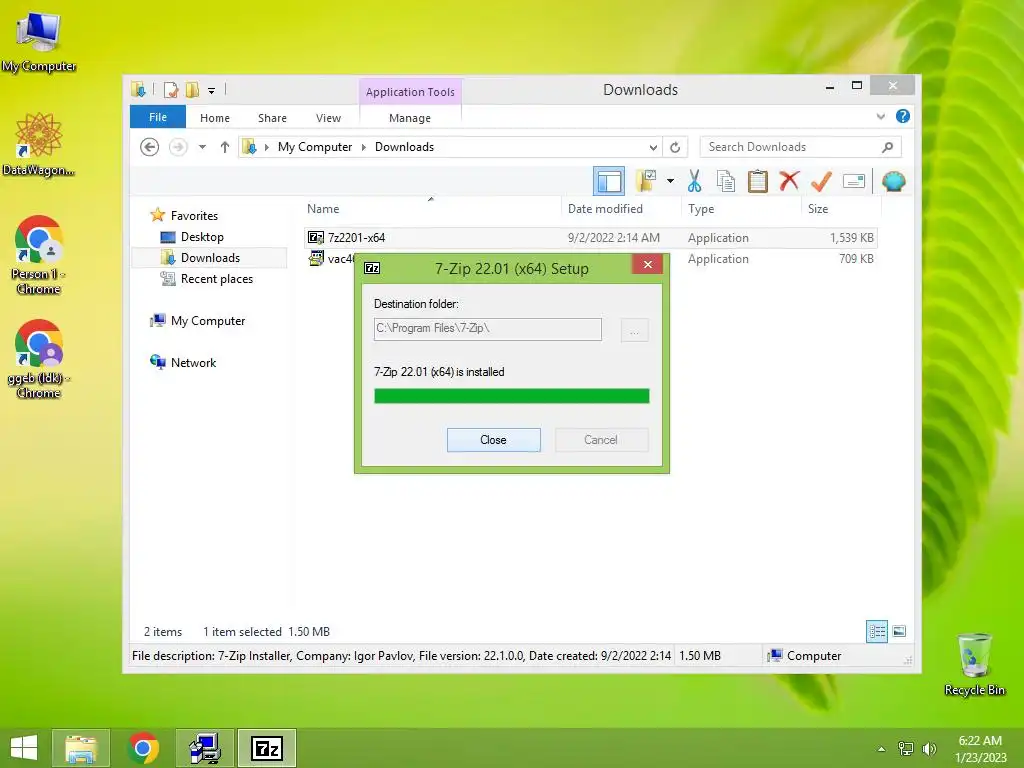Open DataWagon desktop shortcut
The width and height of the screenshot is (1024, 768).
pos(39,144)
